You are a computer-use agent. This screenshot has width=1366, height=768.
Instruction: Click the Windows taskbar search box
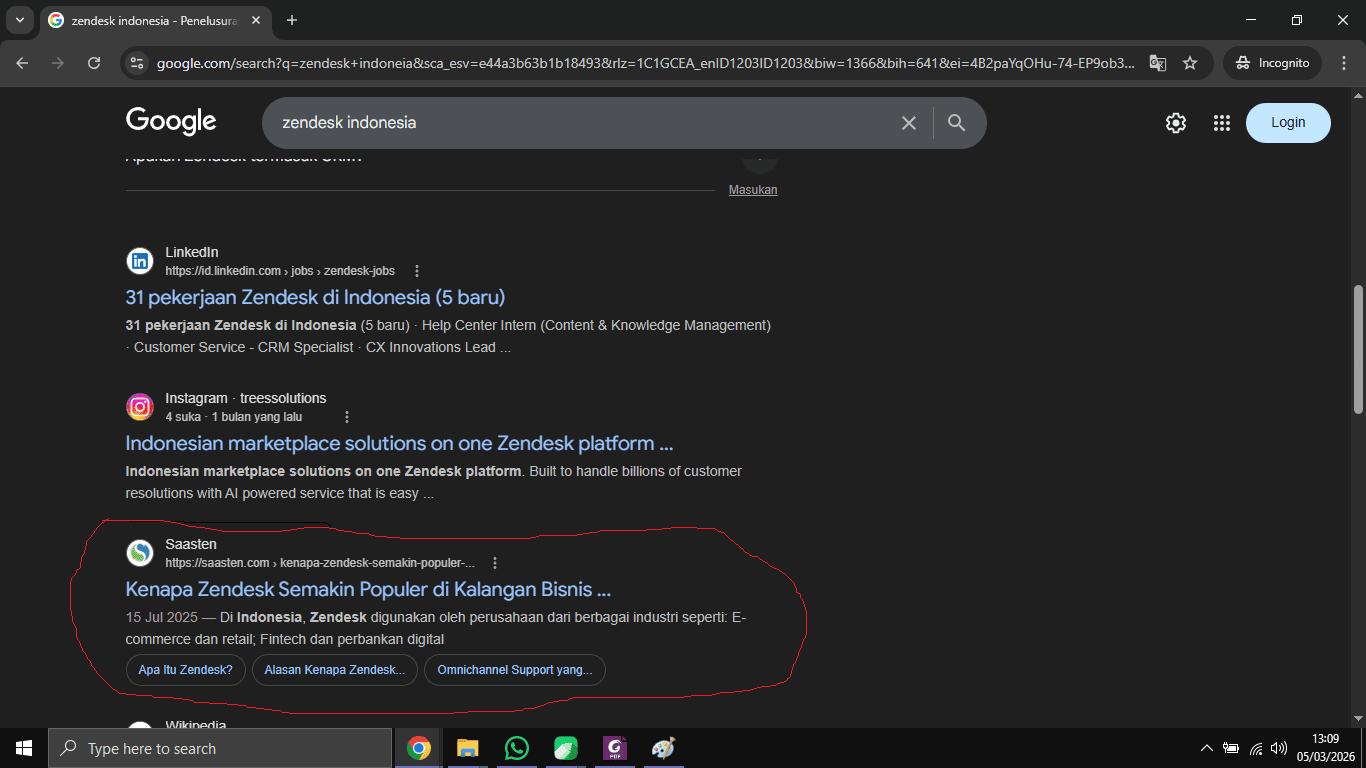coord(220,748)
